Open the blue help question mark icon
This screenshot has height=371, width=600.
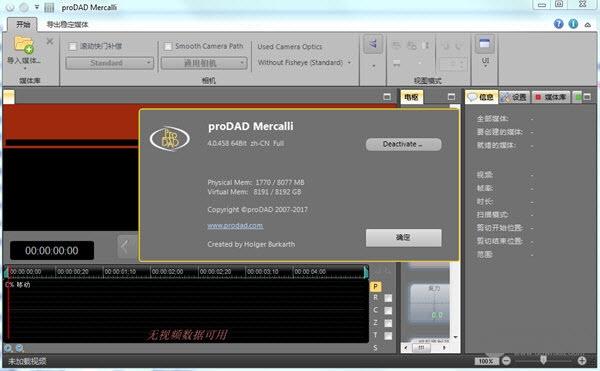pos(558,24)
